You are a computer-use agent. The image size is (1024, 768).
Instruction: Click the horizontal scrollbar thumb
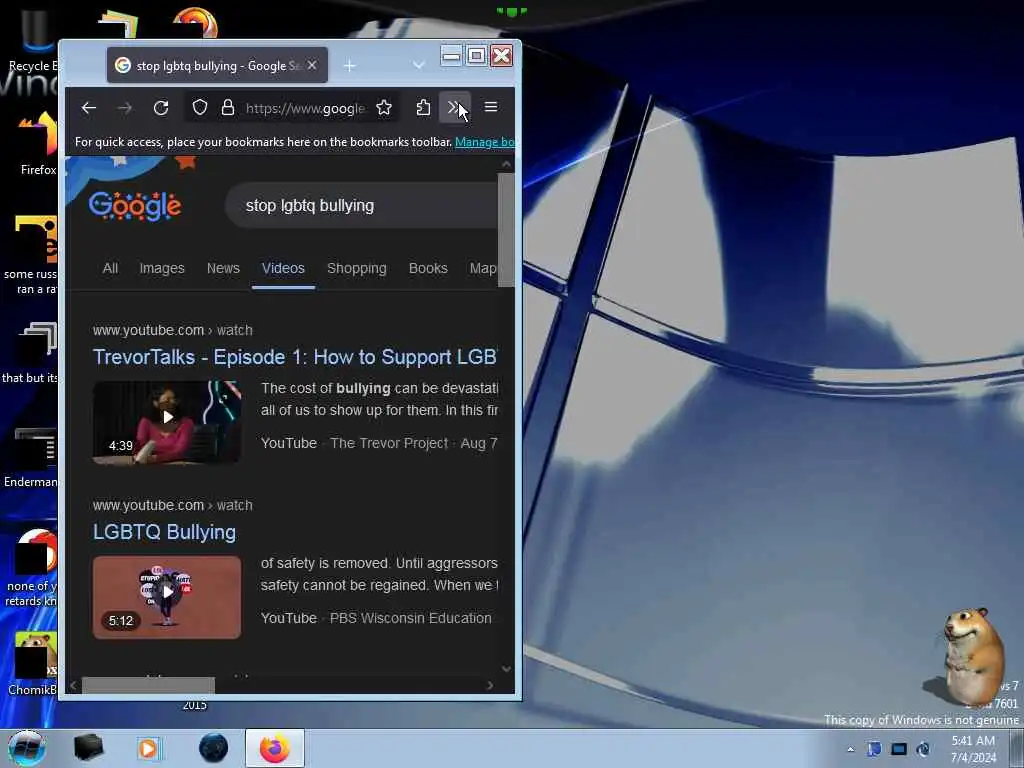[148, 685]
